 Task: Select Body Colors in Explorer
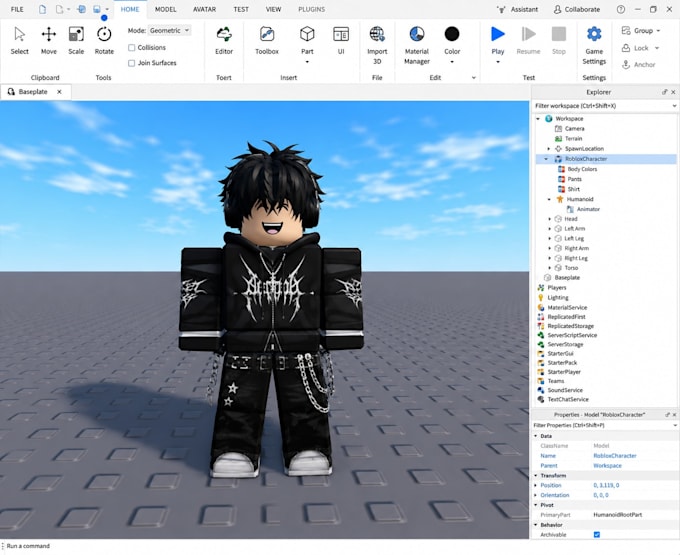(x=582, y=169)
